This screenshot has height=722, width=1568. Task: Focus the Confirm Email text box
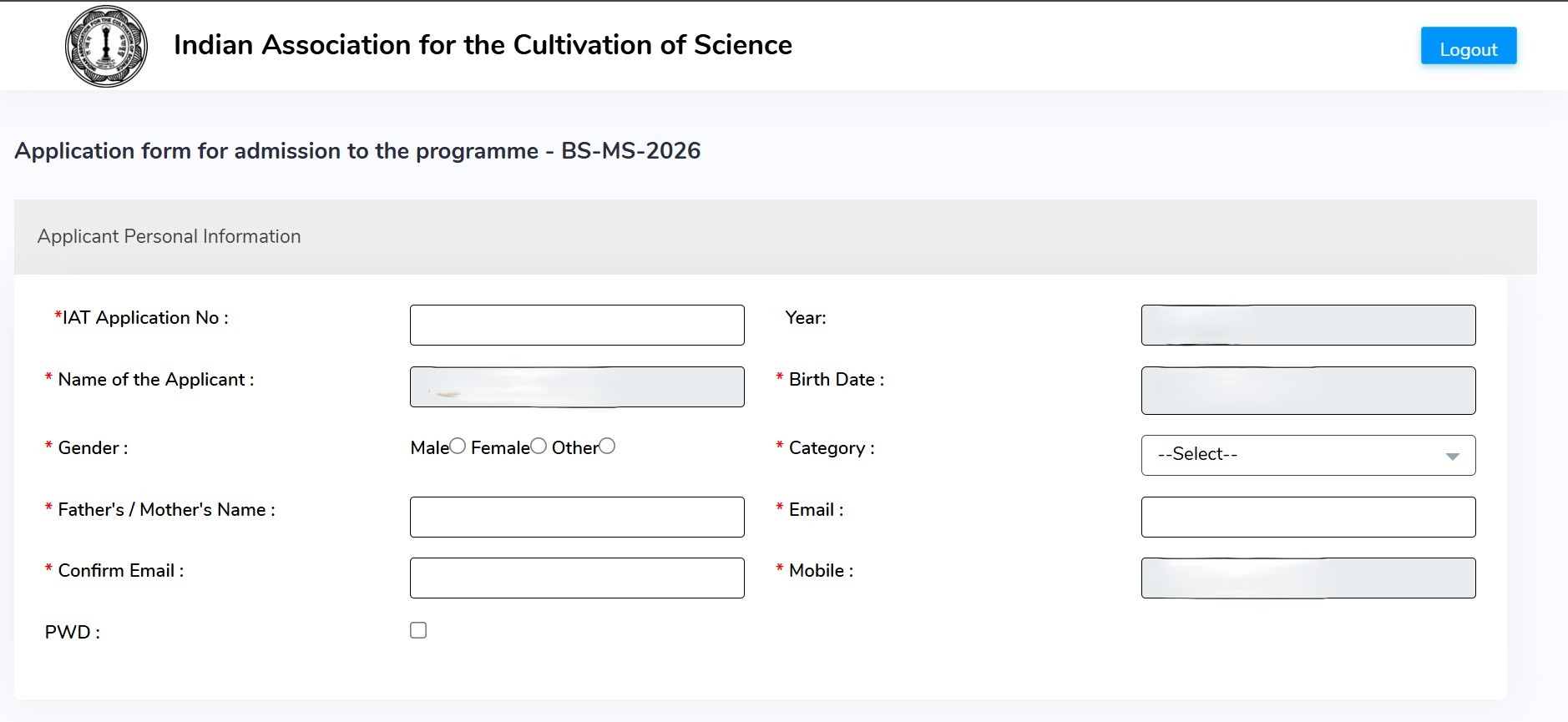(576, 578)
